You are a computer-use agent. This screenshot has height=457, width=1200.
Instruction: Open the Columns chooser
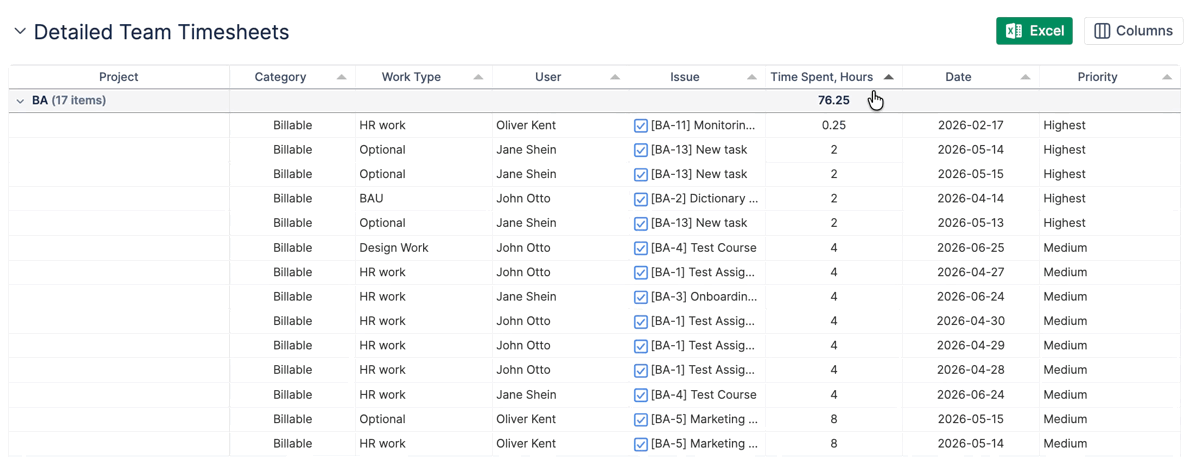1133,31
